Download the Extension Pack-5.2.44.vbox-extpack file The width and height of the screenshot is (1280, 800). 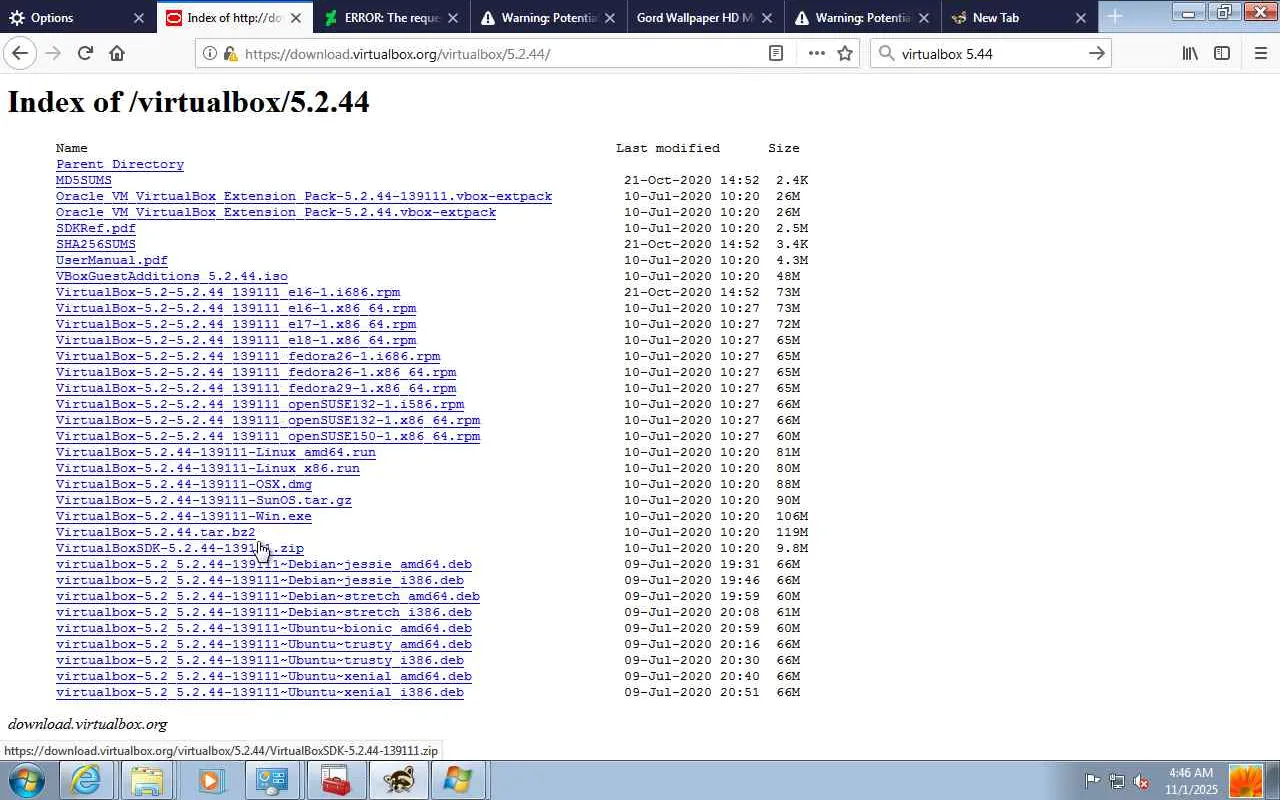pyautogui.click(x=276, y=212)
